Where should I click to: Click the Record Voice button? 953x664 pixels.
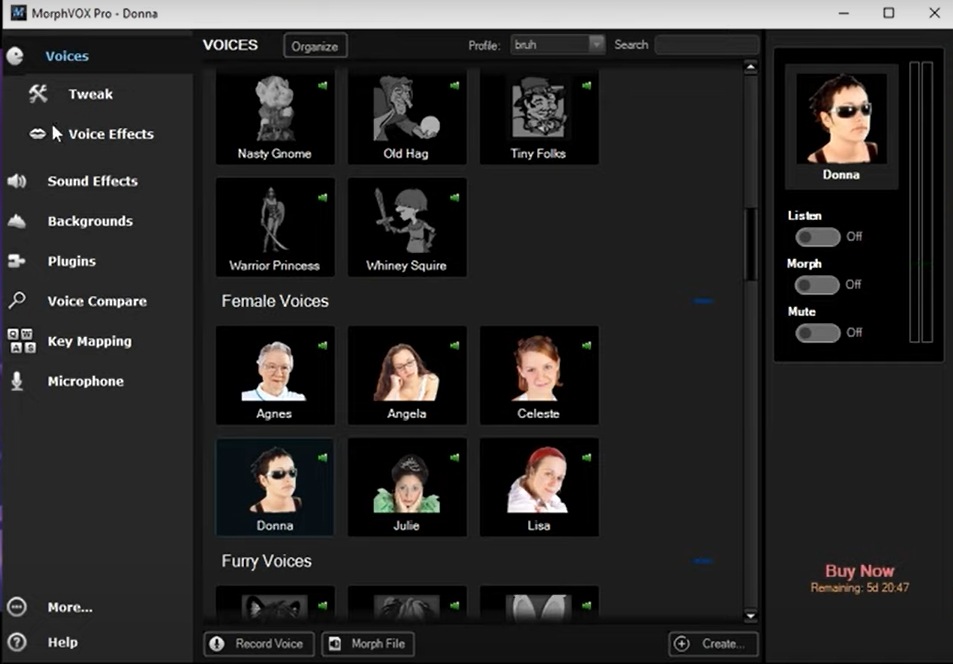(x=259, y=644)
